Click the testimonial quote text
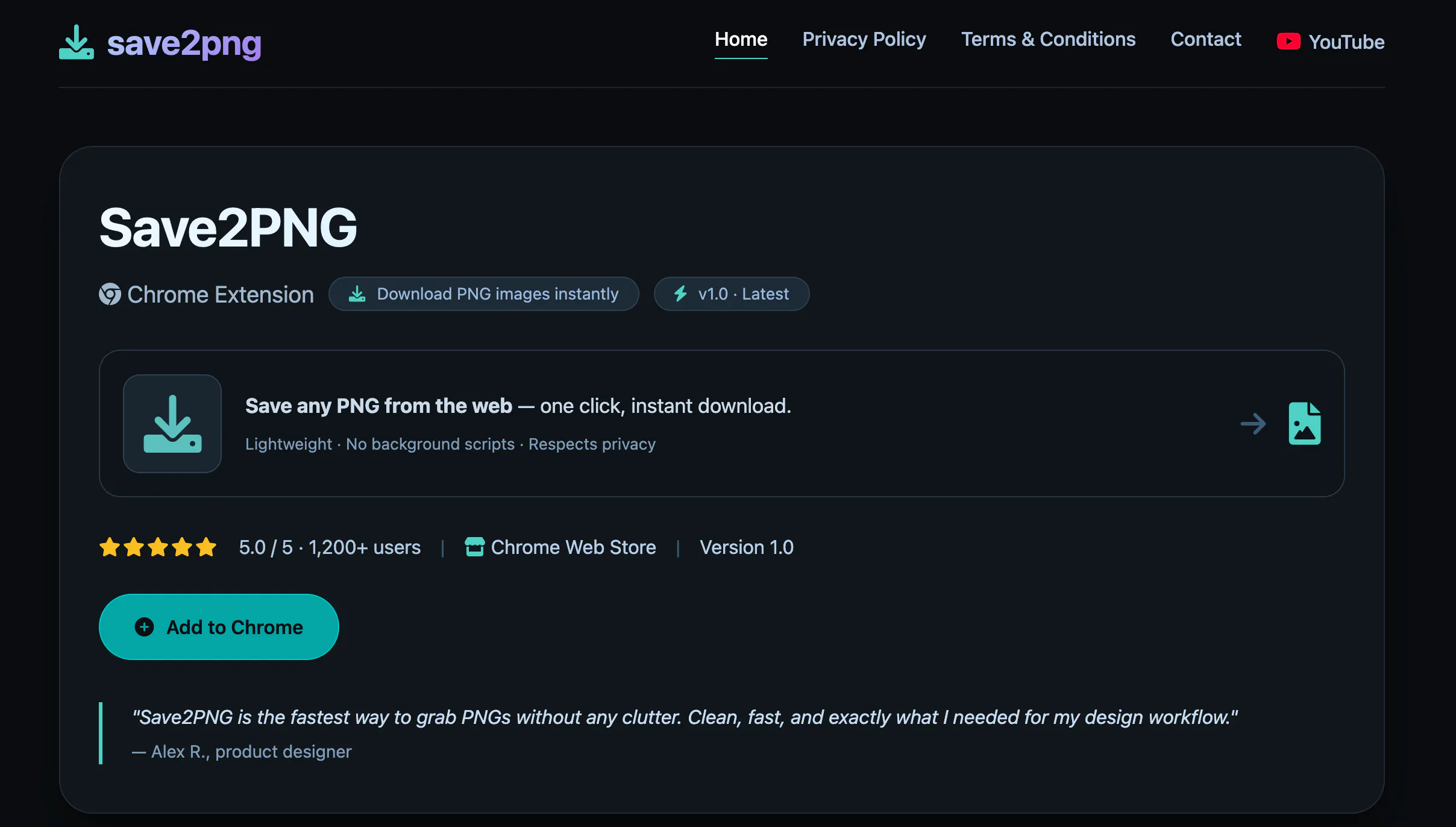The image size is (1456, 827). pos(685,717)
